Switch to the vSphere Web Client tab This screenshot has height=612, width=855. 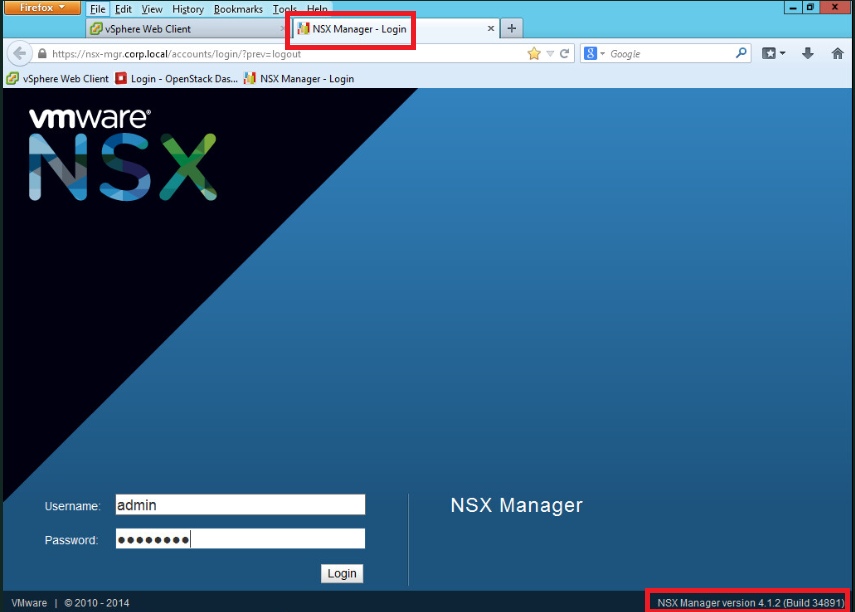click(x=185, y=29)
